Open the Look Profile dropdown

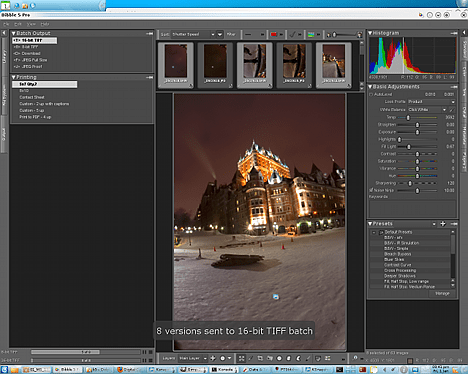(431, 102)
